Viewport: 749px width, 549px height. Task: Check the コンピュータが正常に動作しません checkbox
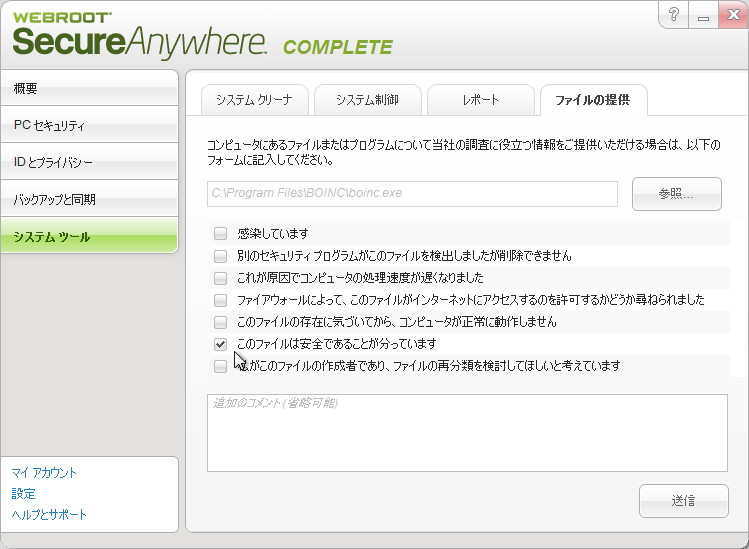[x=220, y=322]
